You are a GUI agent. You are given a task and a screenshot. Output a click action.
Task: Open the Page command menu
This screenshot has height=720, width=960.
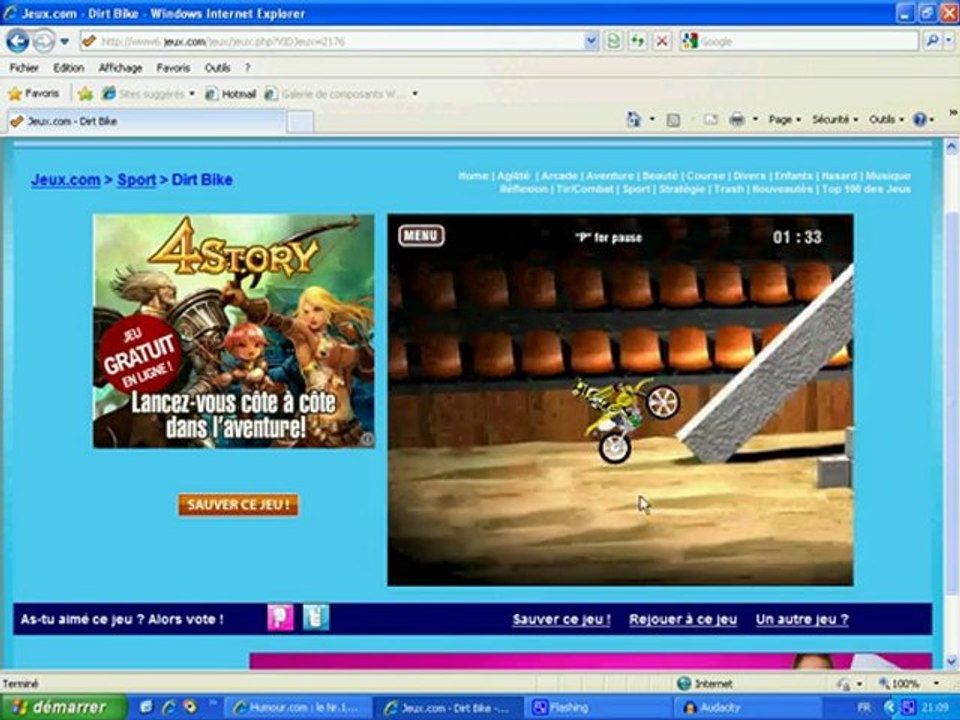coord(784,119)
